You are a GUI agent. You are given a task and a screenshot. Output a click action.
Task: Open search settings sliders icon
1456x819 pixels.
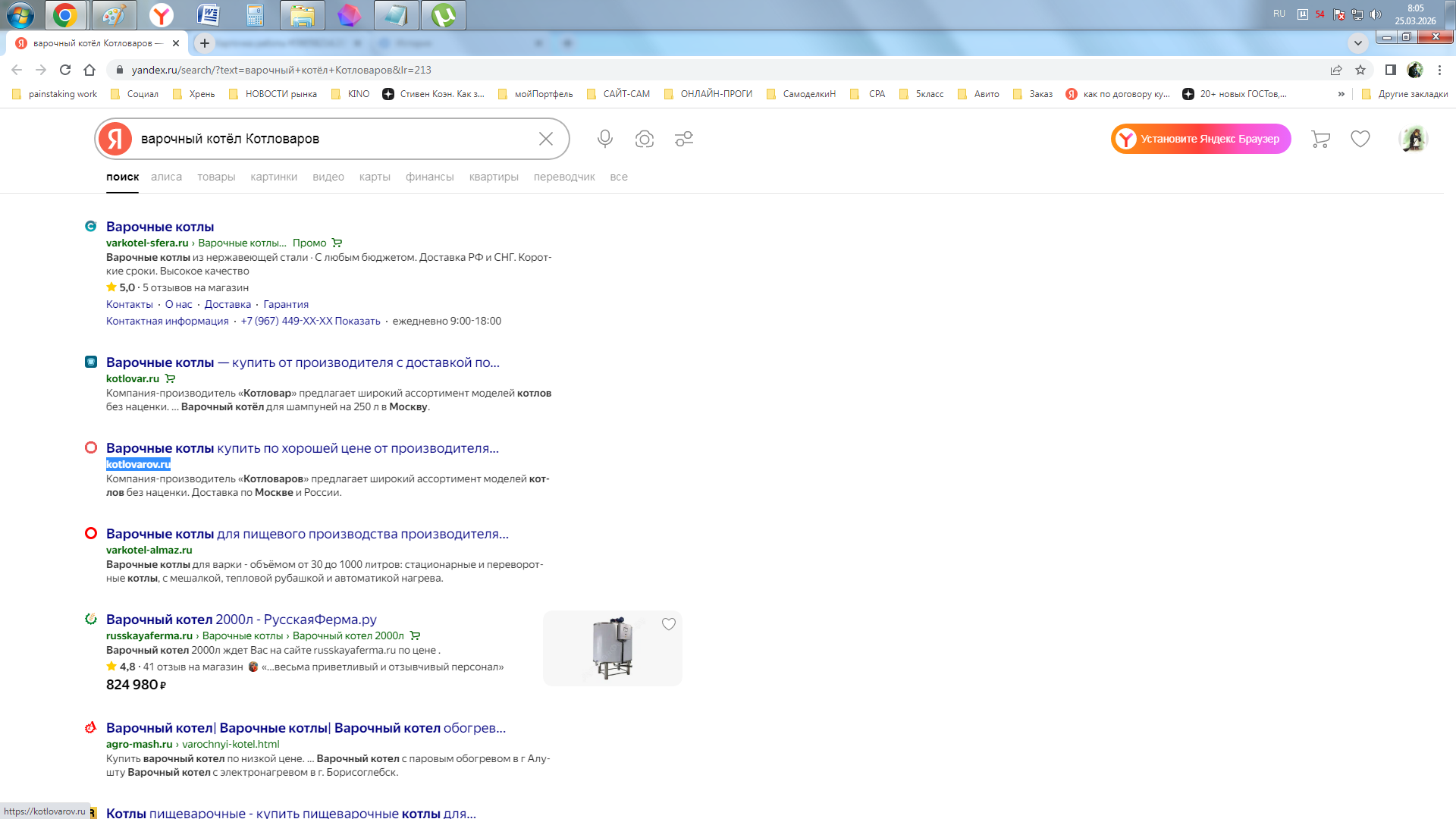684,139
